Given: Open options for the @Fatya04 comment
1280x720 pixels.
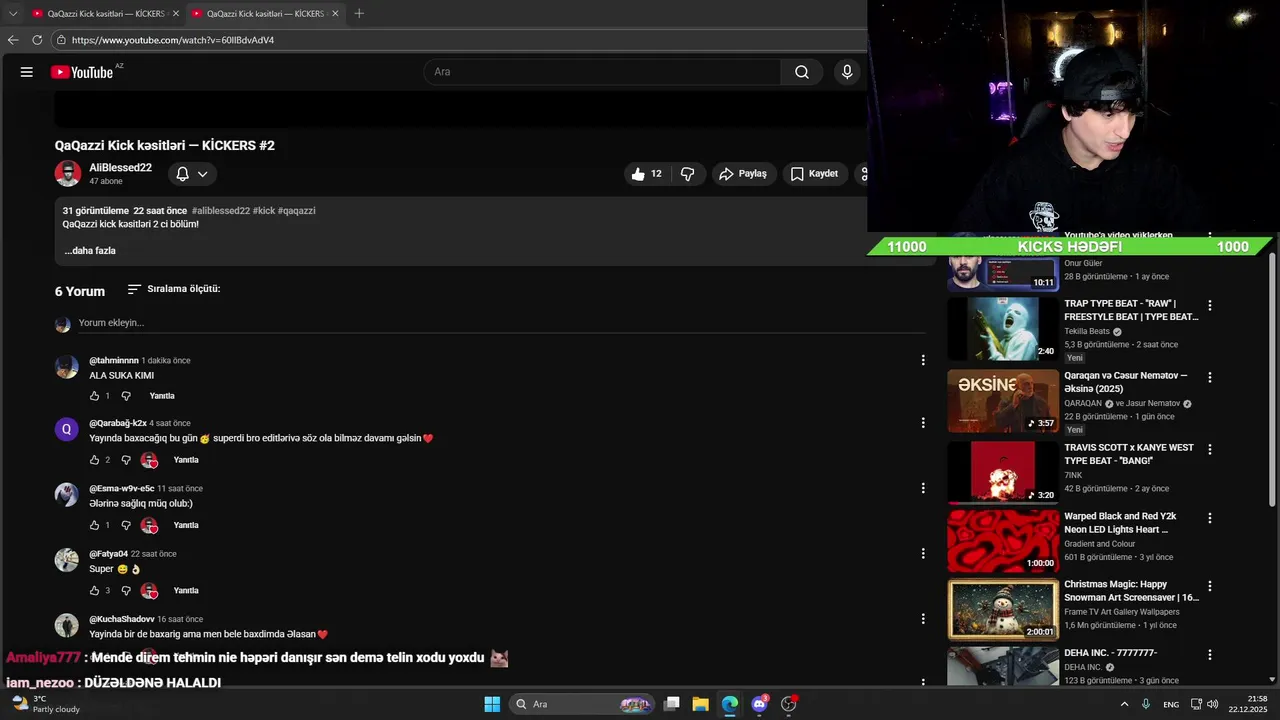Looking at the screenshot, I should coord(923,554).
